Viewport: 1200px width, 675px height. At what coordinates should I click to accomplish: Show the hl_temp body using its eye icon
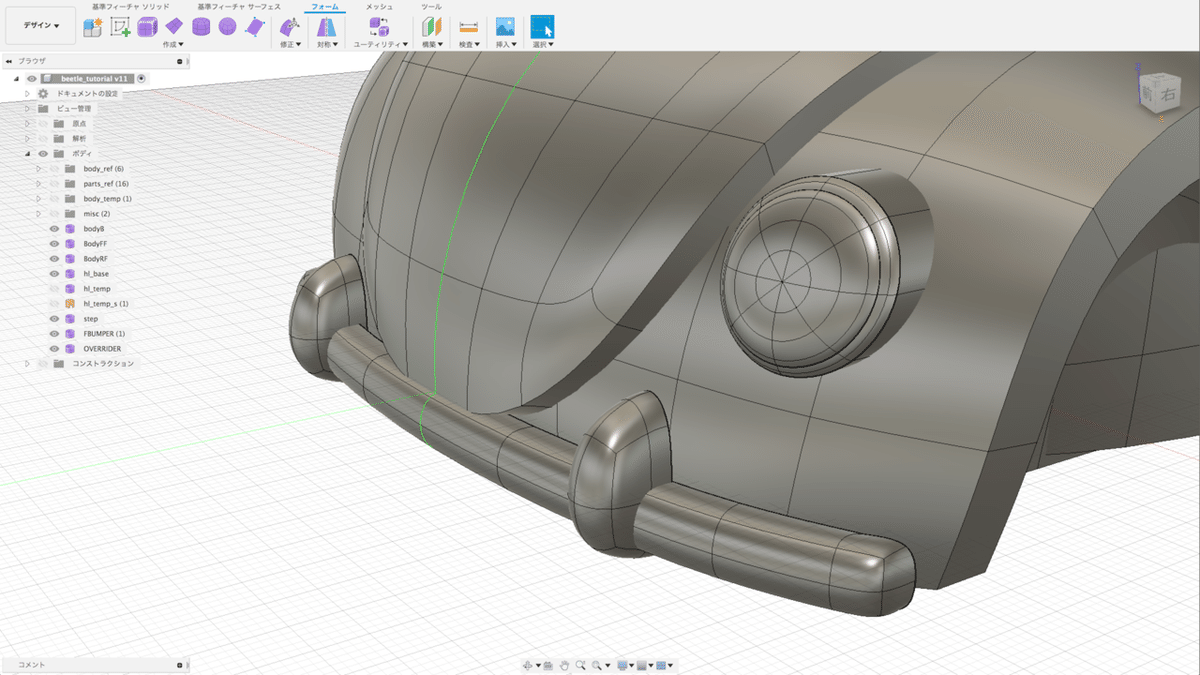55,289
